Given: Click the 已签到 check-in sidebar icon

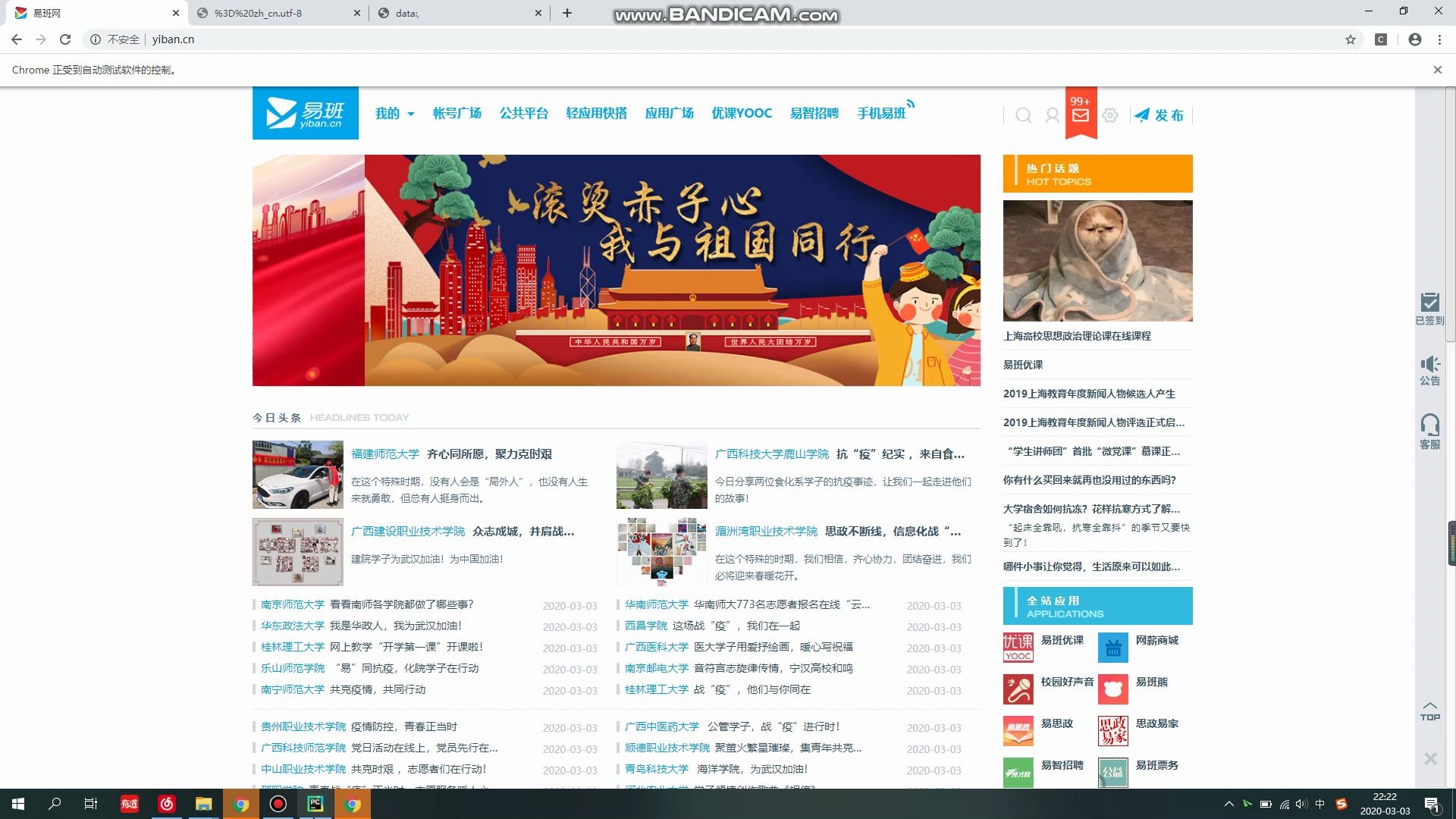Looking at the screenshot, I should click(x=1429, y=309).
